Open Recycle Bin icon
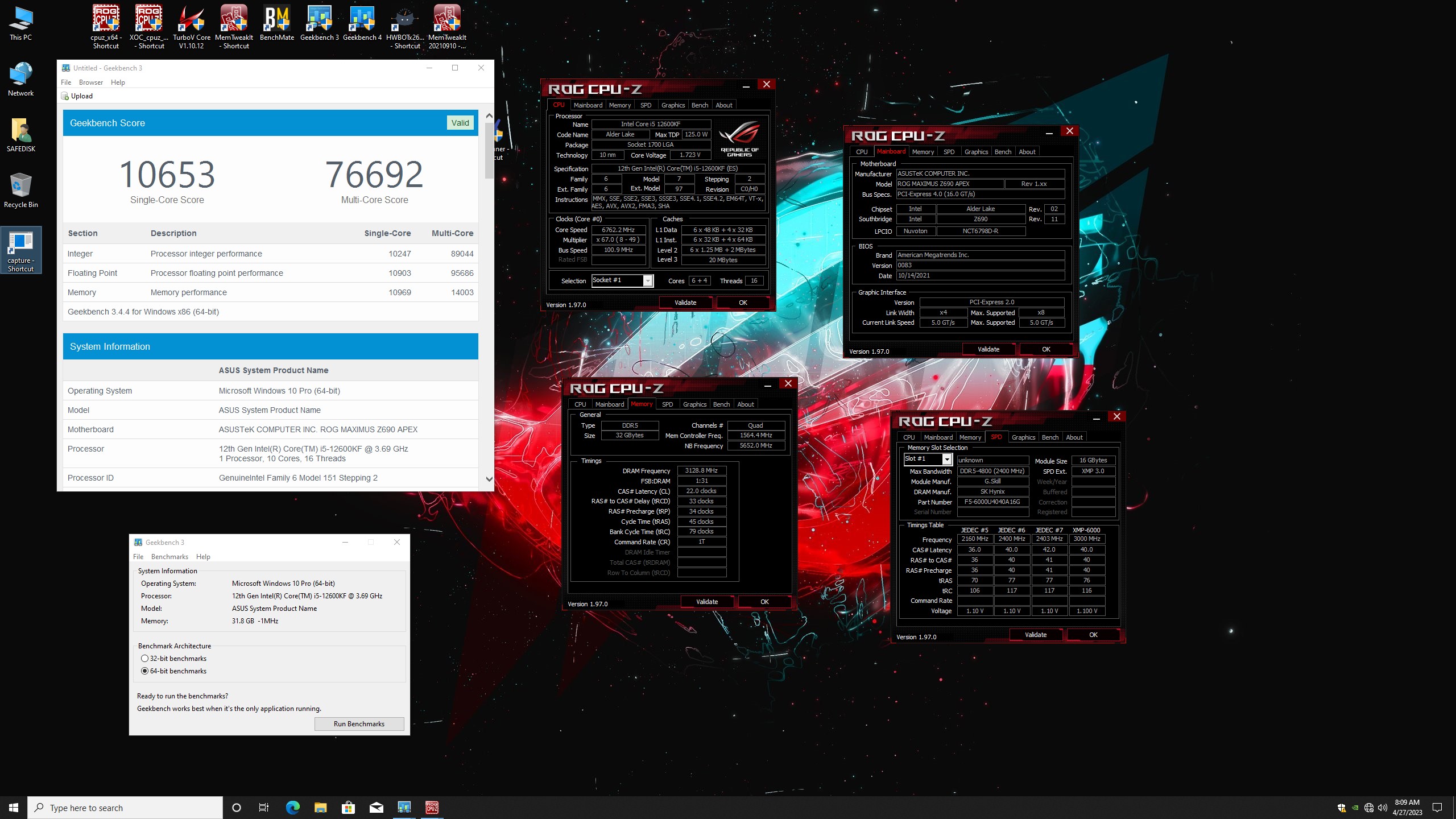This screenshot has height=819, width=1456. pyautogui.click(x=21, y=191)
